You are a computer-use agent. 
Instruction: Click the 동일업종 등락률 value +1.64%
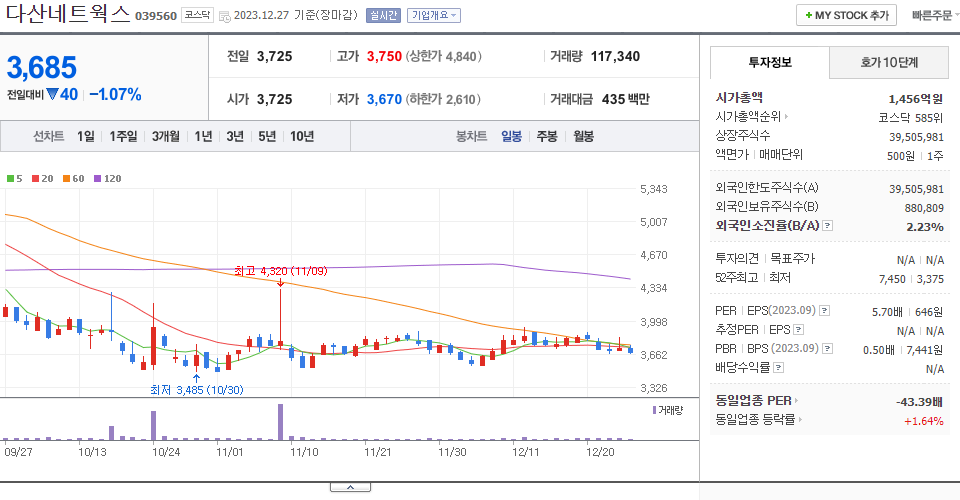coord(923,421)
